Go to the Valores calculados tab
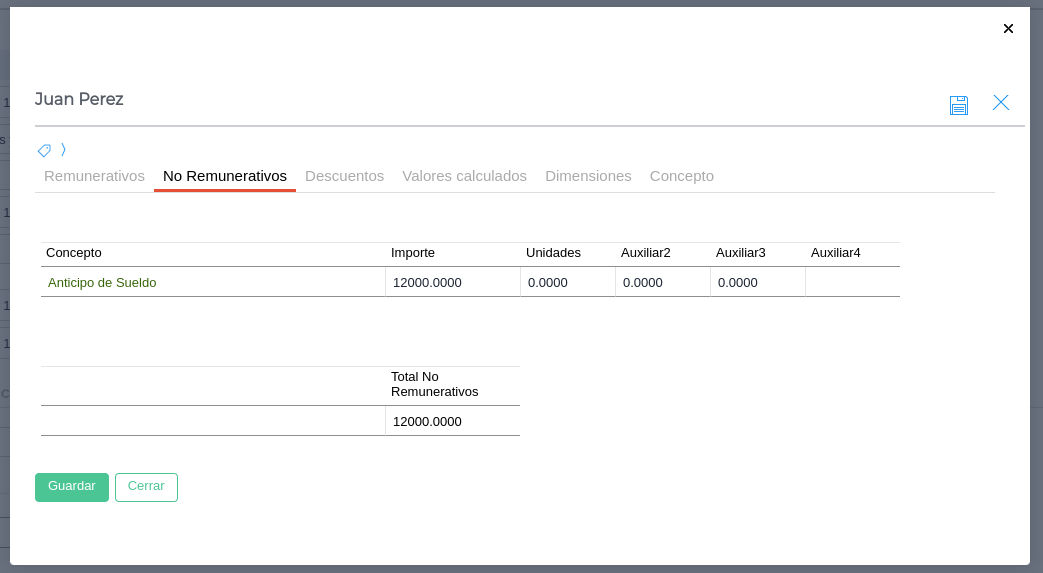 [x=464, y=176]
